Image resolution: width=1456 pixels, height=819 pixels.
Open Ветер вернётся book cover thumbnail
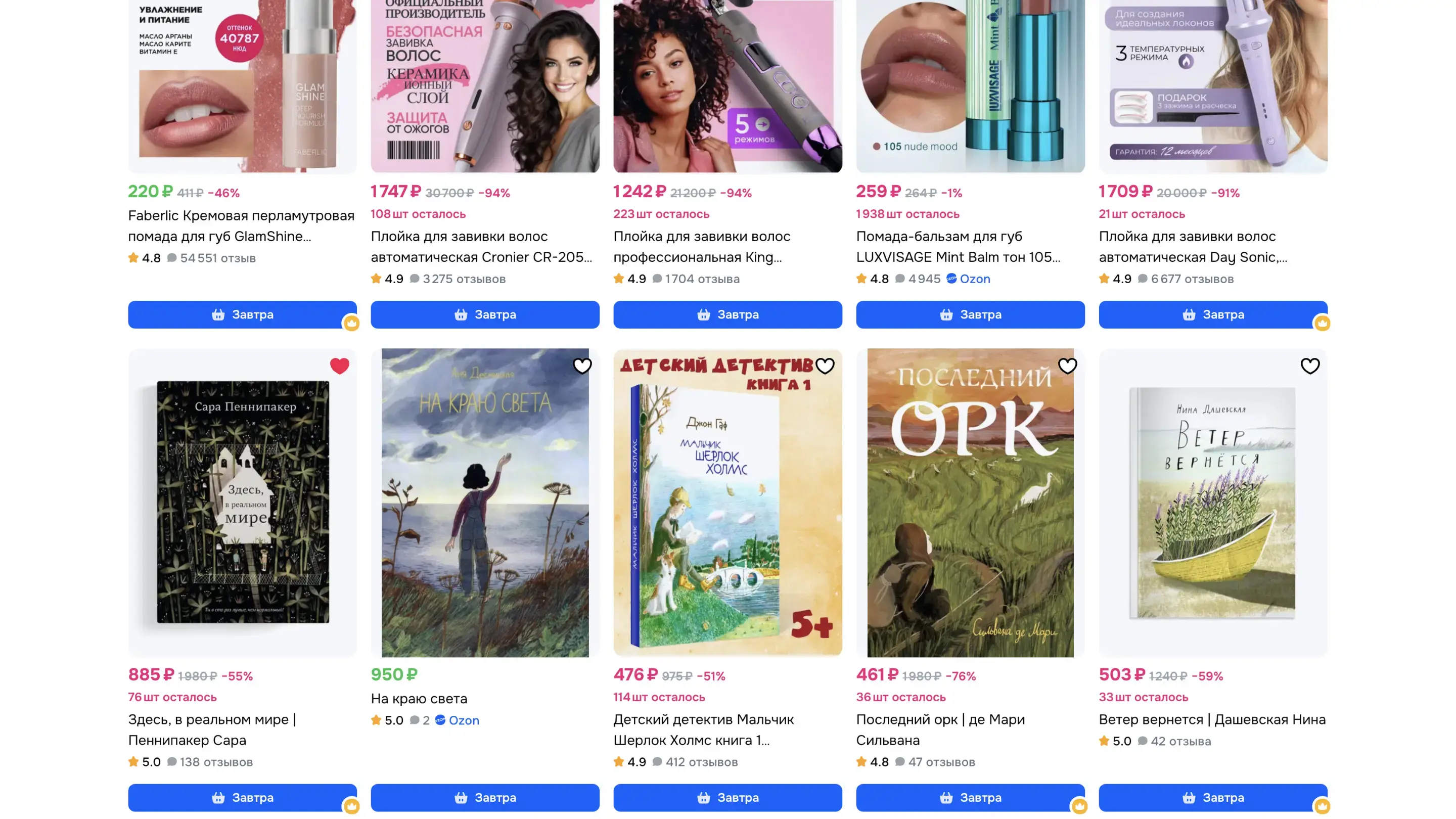click(x=1213, y=503)
